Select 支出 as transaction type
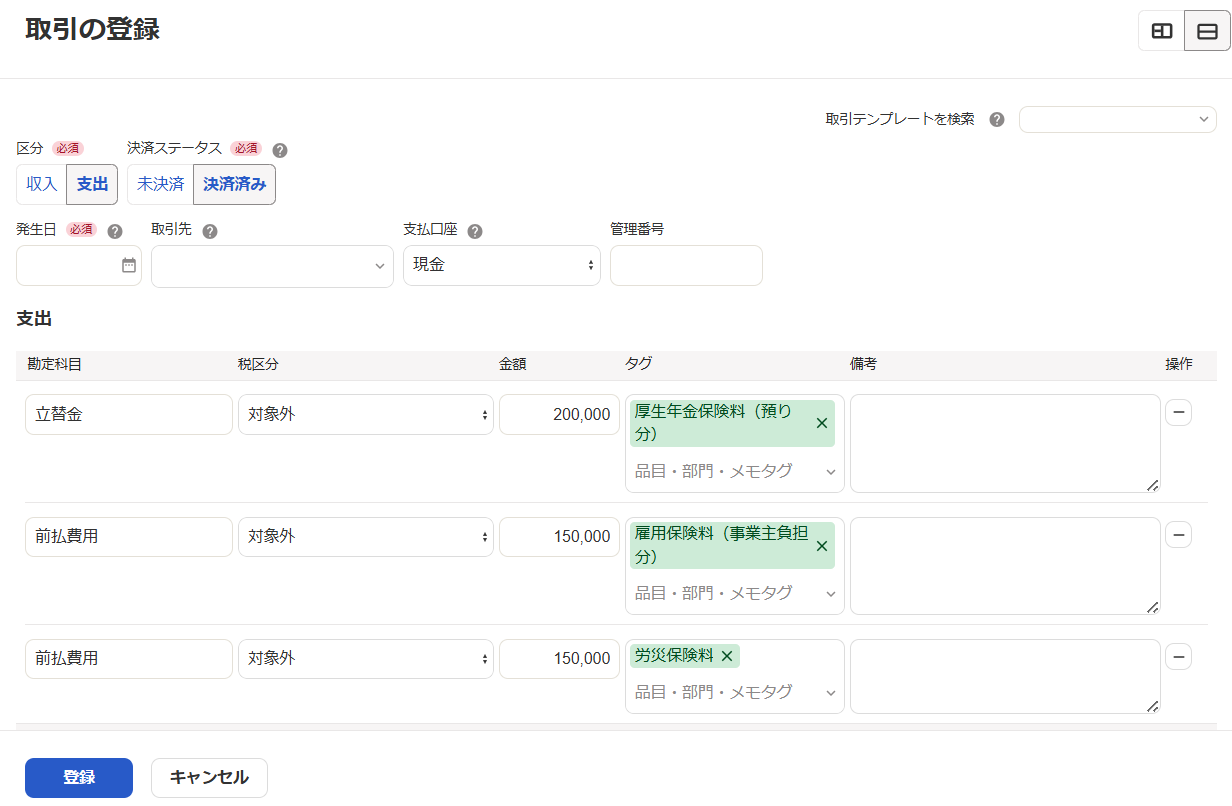Viewport: 1232px width, 806px height. [x=92, y=184]
